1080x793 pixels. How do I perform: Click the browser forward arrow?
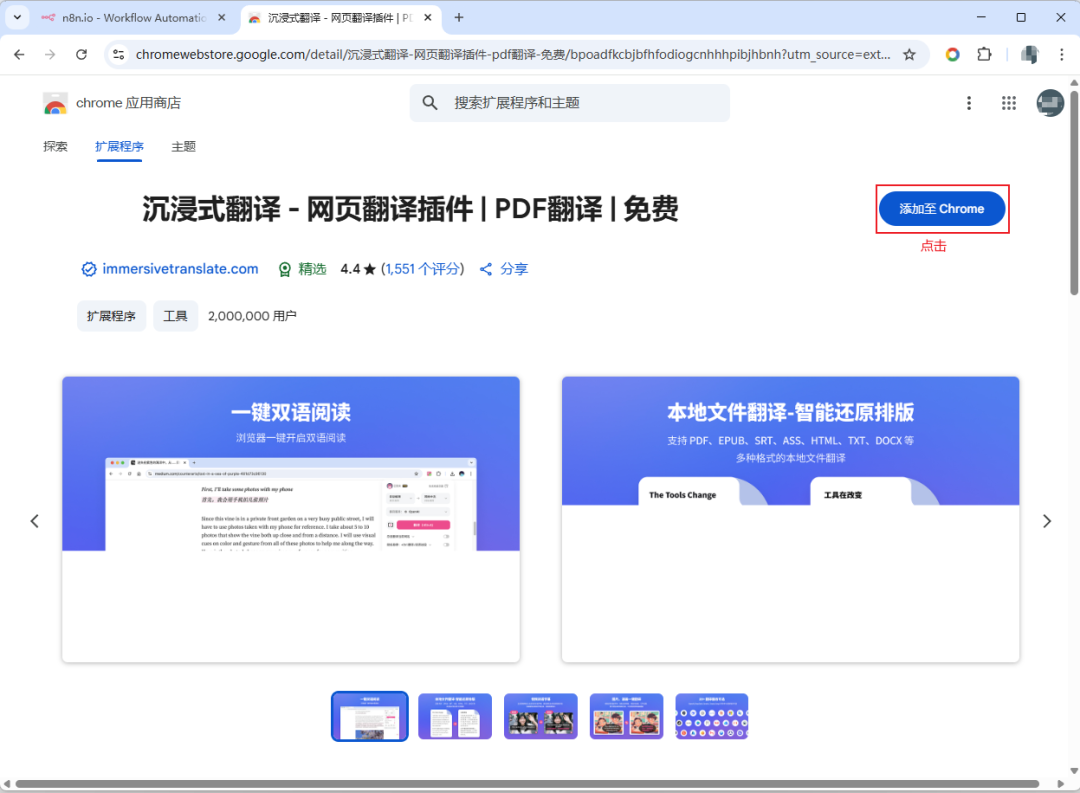(50, 54)
